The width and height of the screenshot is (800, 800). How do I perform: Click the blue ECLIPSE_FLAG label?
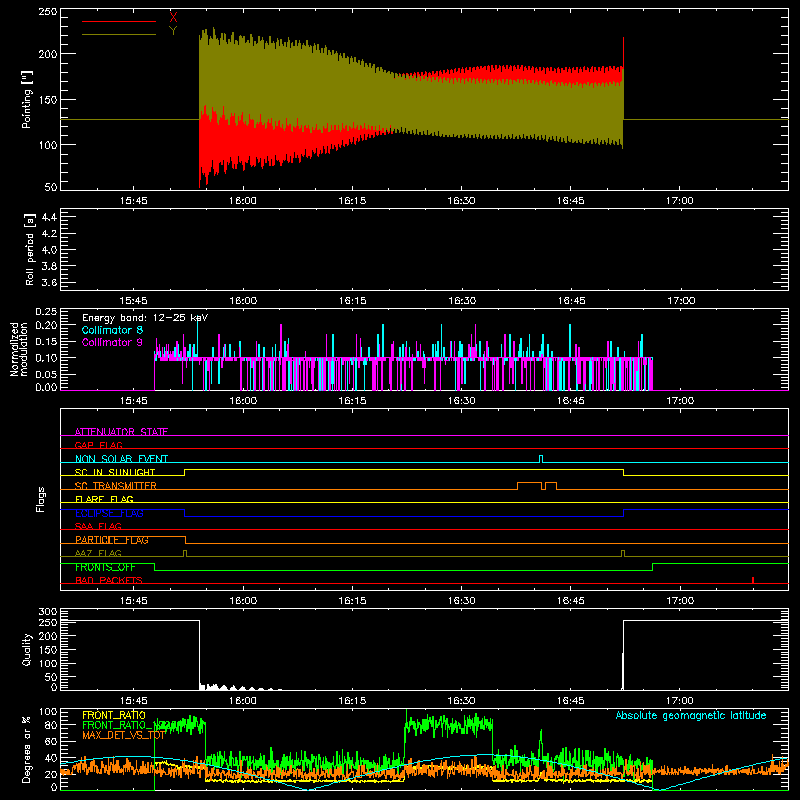coord(109,513)
